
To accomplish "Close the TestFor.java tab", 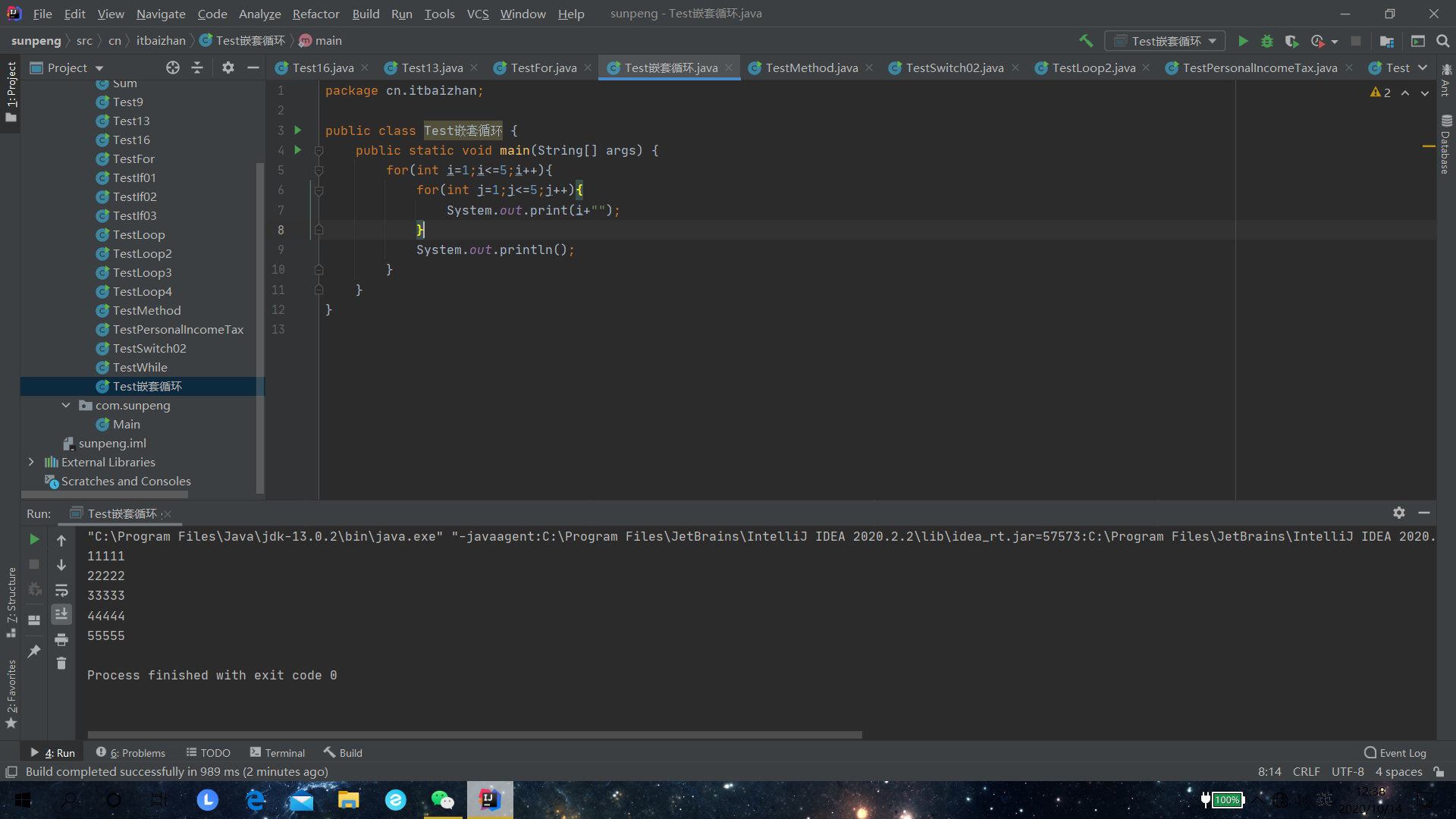I will tap(588, 68).
